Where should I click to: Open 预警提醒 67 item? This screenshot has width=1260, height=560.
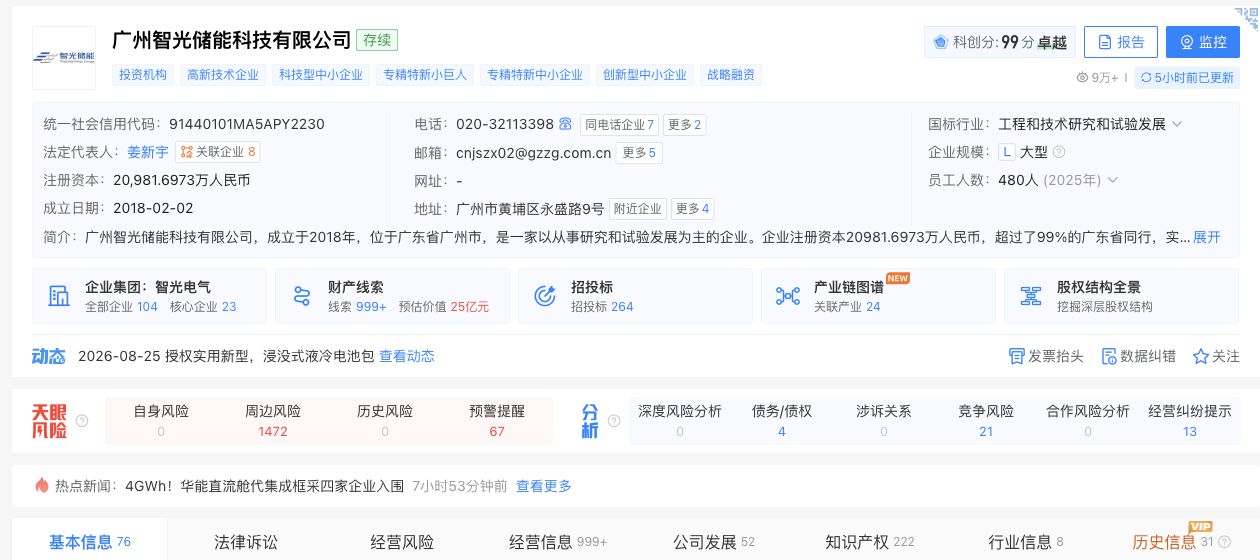tap(497, 421)
